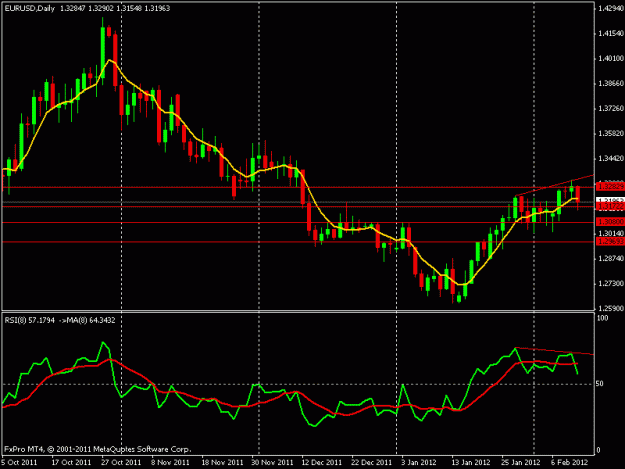
Task: Click the 17 Oct 2011 date label
Action: point(71,463)
